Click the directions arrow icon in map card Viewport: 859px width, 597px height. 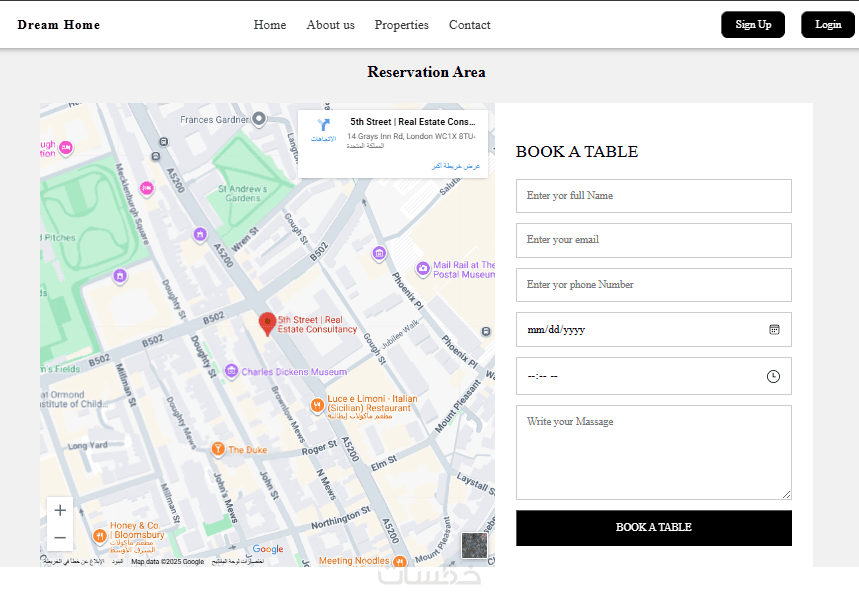point(323,126)
